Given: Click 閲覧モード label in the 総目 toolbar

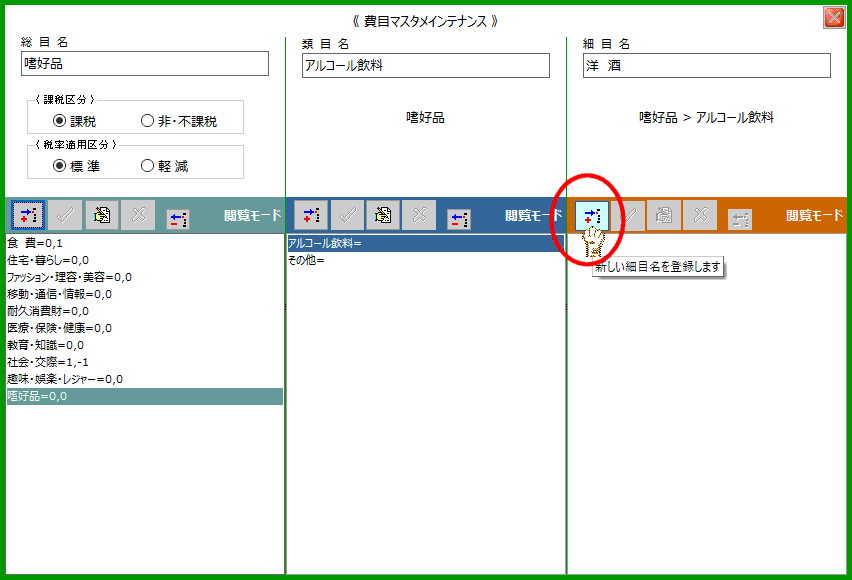Looking at the screenshot, I should pos(253,215).
